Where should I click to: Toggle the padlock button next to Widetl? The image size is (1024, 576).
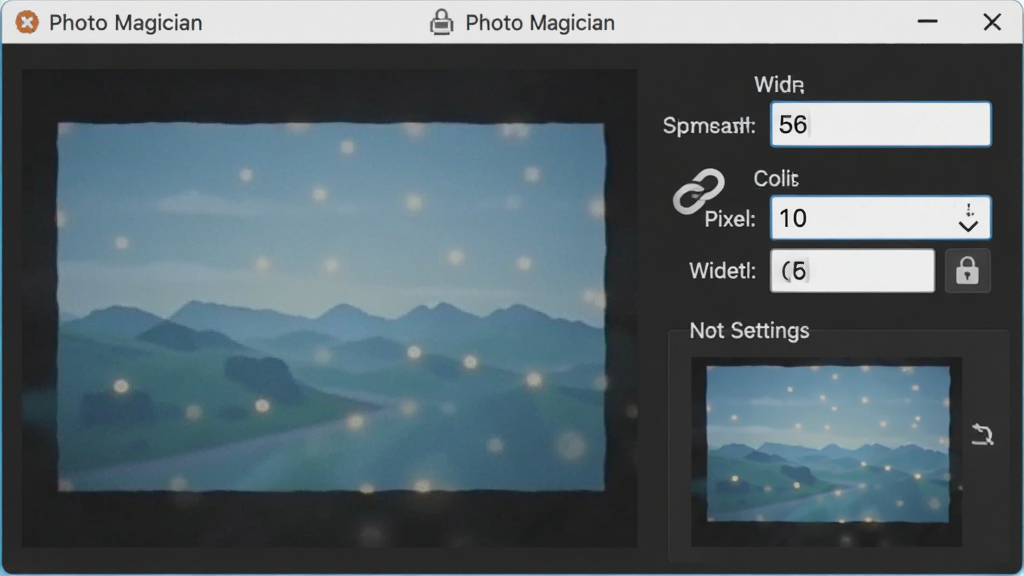[x=967, y=270]
